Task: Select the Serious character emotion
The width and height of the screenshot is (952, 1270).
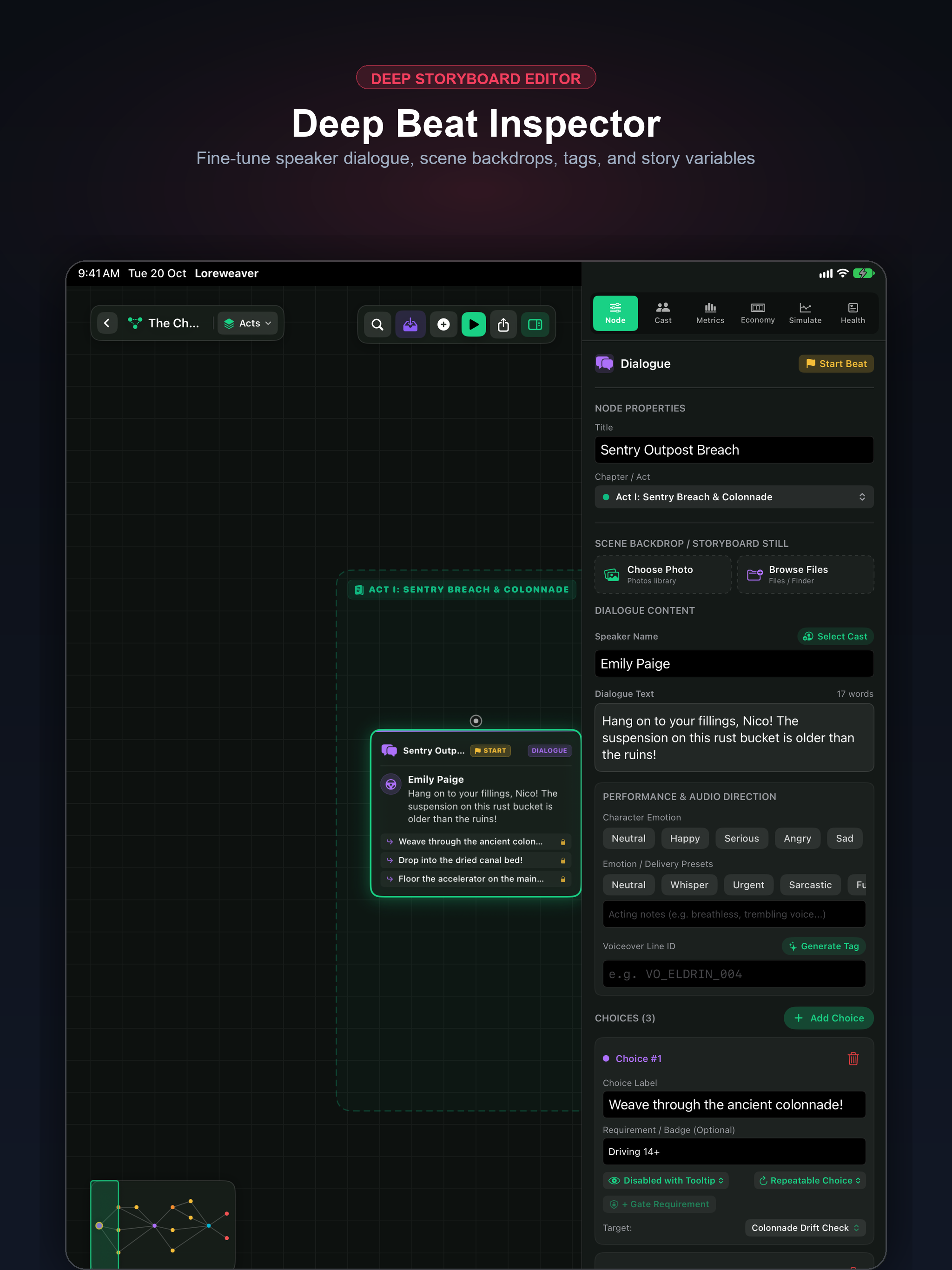Action: [x=741, y=838]
